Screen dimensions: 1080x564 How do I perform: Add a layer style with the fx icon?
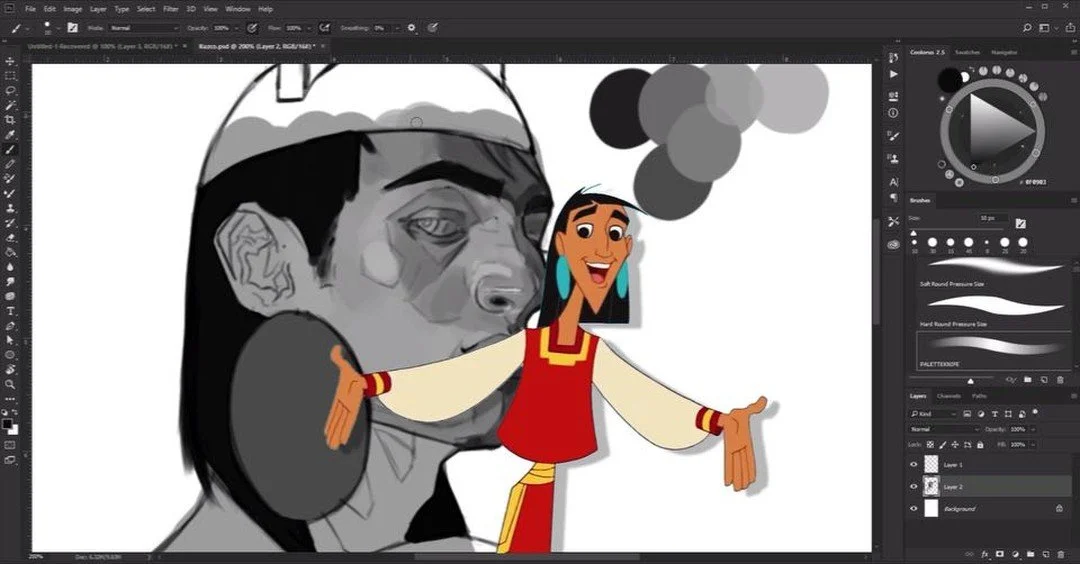pyautogui.click(x=985, y=554)
